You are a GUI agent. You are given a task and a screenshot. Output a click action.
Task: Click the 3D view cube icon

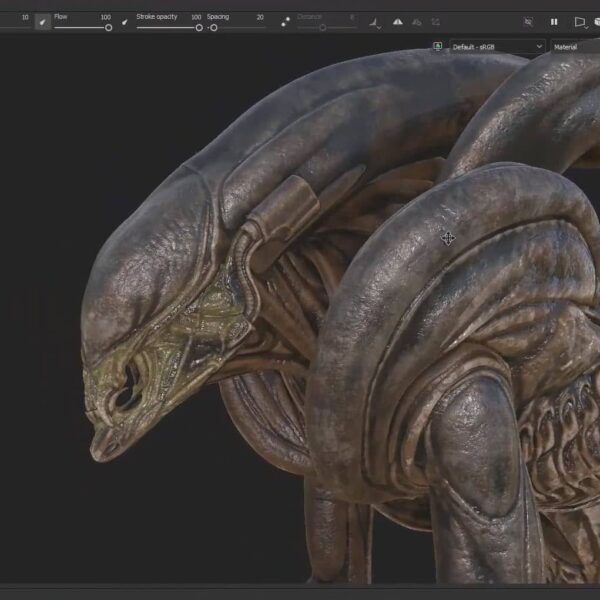[x=596, y=21]
